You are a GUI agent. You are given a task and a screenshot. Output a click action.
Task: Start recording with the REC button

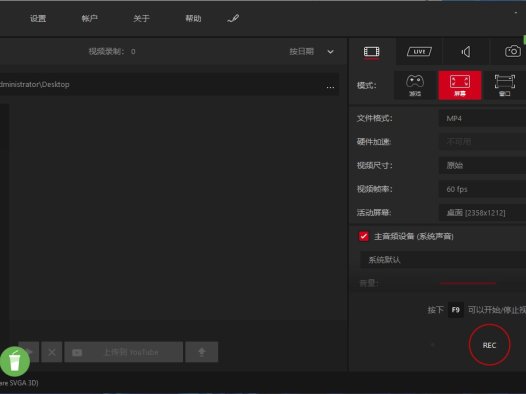(x=489, y=345)
